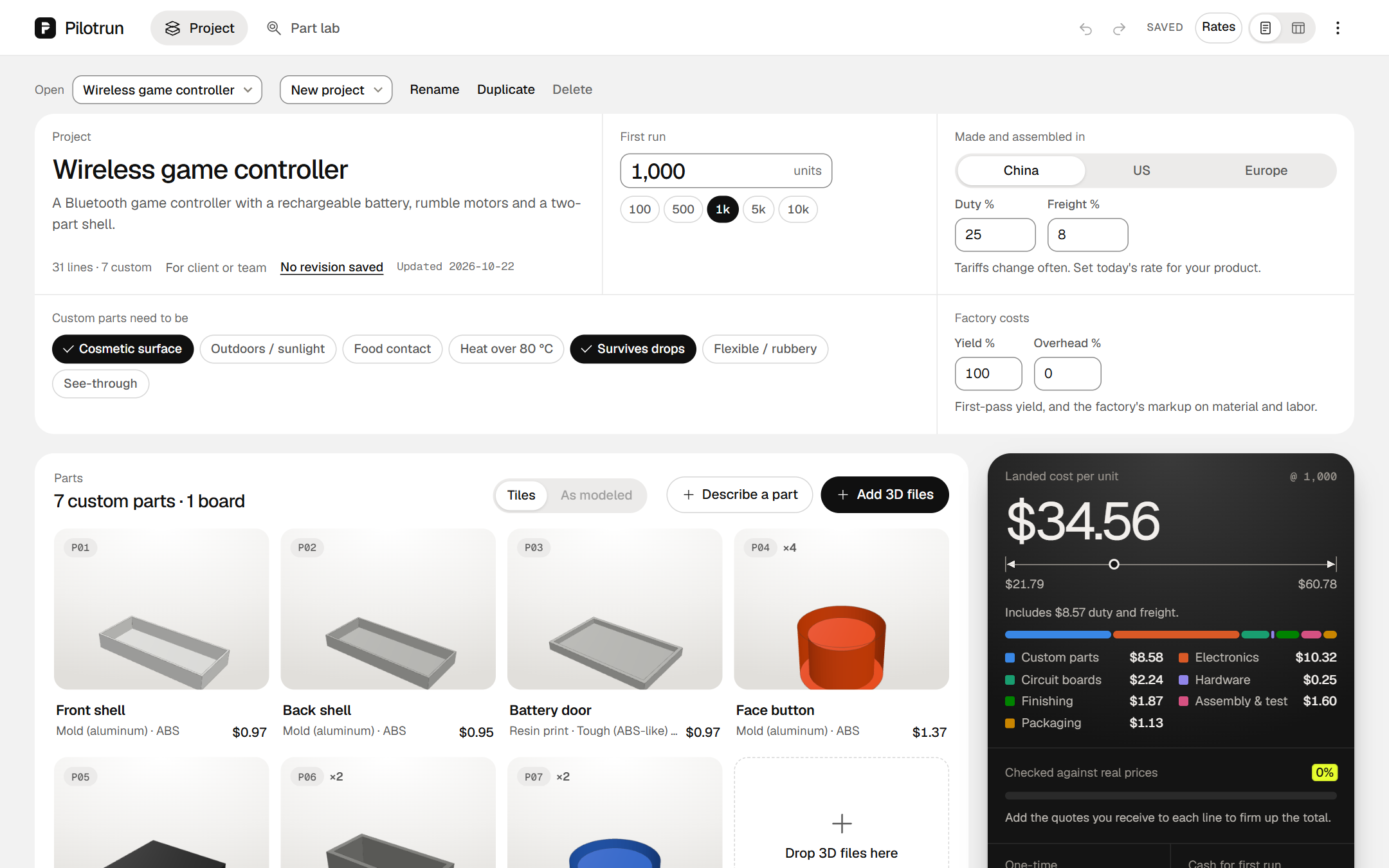Open the Front shell part tile
1389x868 pixels.
[161, 635]
